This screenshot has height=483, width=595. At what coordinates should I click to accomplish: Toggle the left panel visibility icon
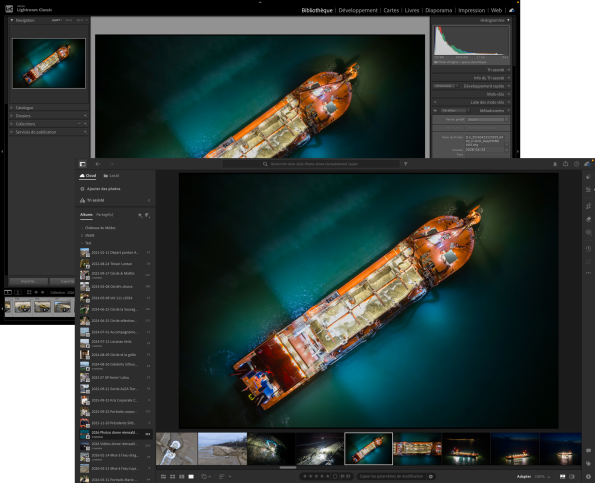pyautogui.click(x=82, y=164)
